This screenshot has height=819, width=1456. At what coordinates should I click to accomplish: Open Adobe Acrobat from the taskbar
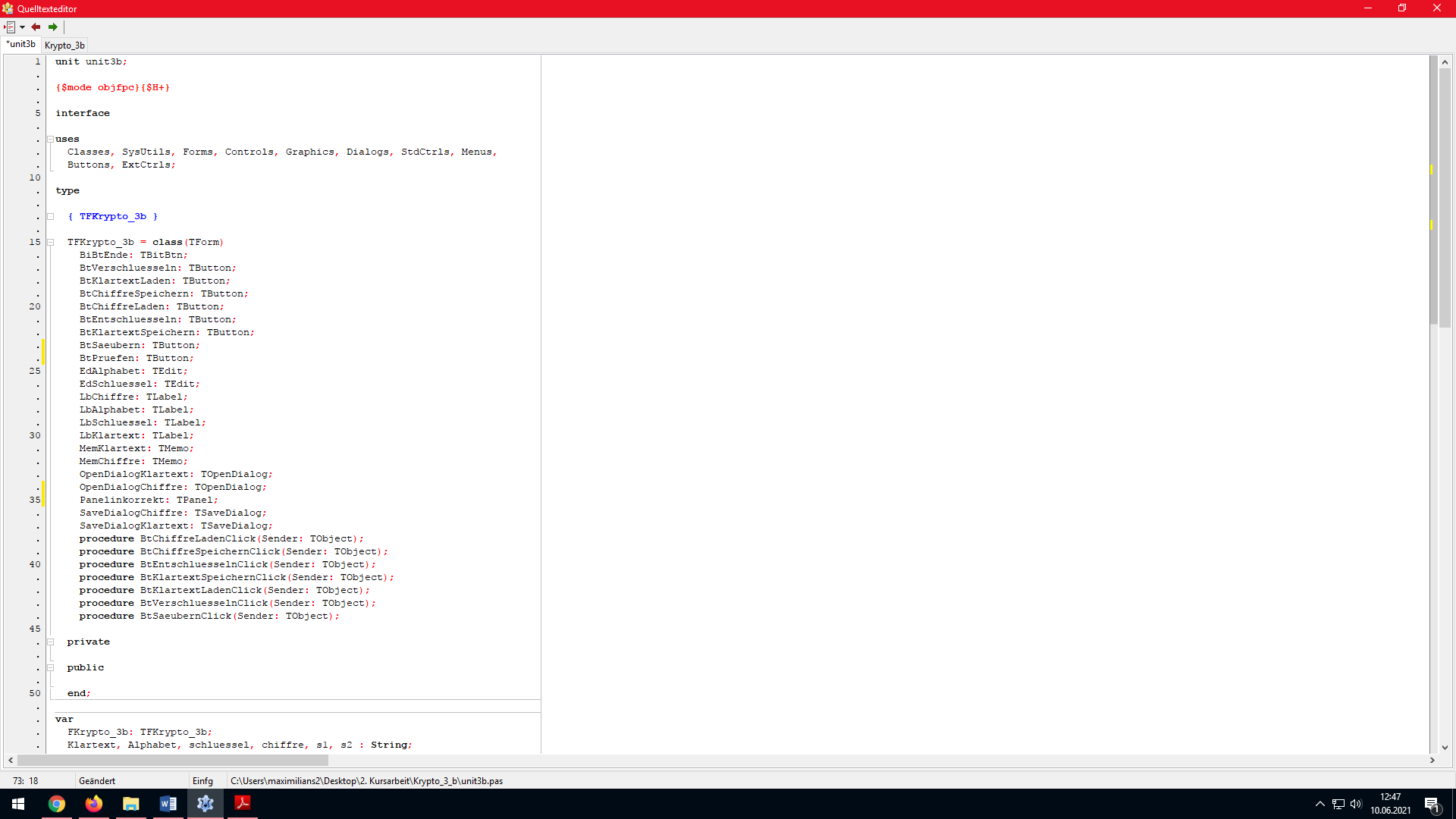point(243,804)
